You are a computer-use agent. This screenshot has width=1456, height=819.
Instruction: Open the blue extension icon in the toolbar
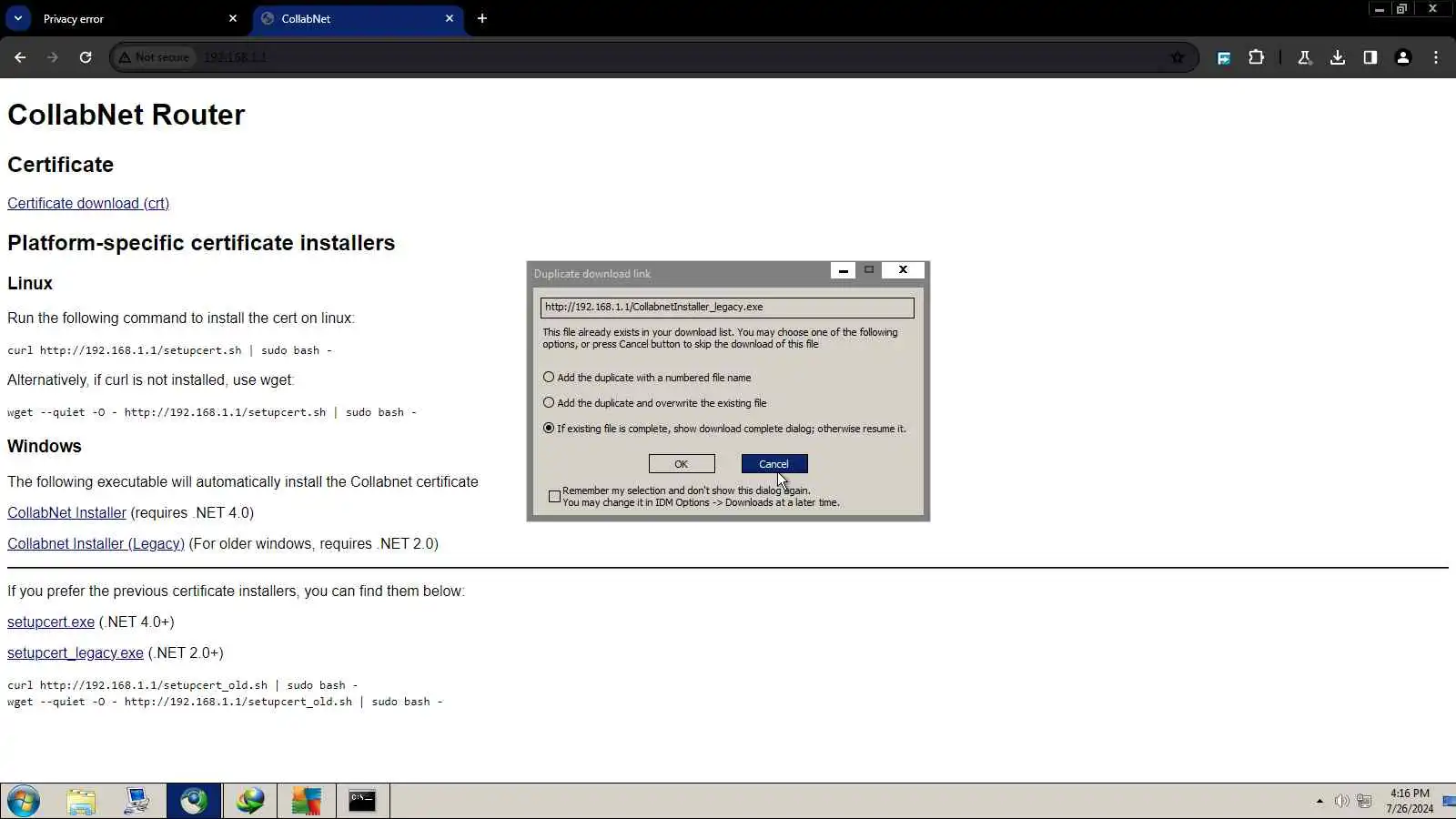[x=1224, y=57]
